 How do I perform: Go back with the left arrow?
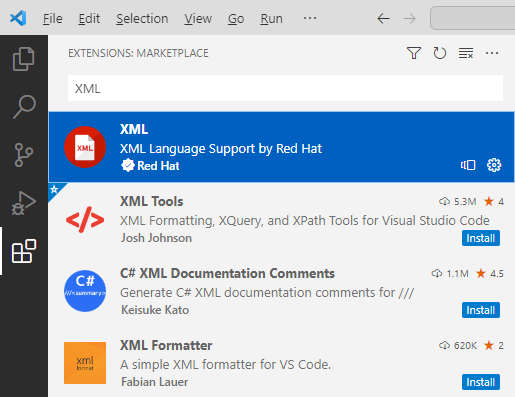tap(383, 18)
